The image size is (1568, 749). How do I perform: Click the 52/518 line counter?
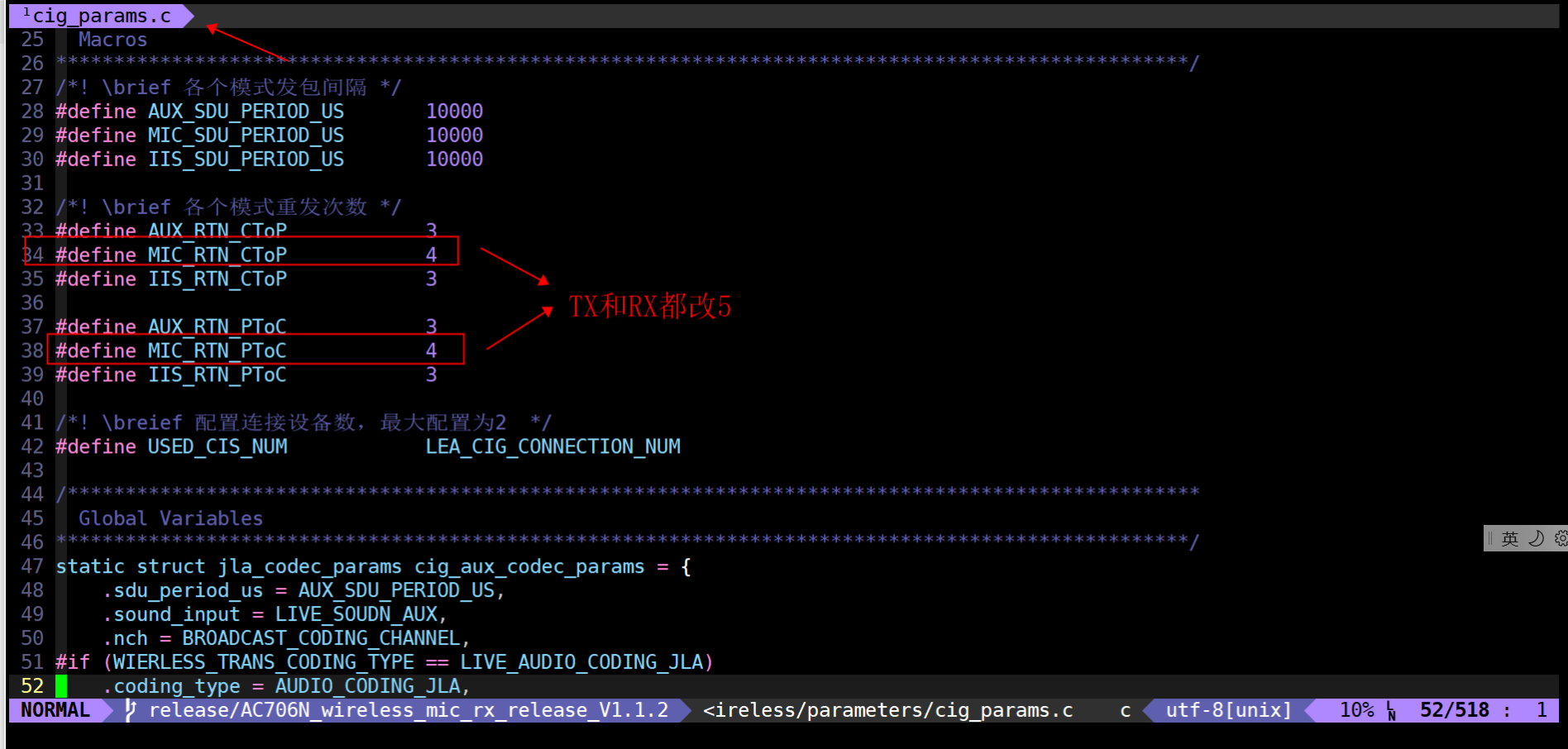pos(1454,710)
